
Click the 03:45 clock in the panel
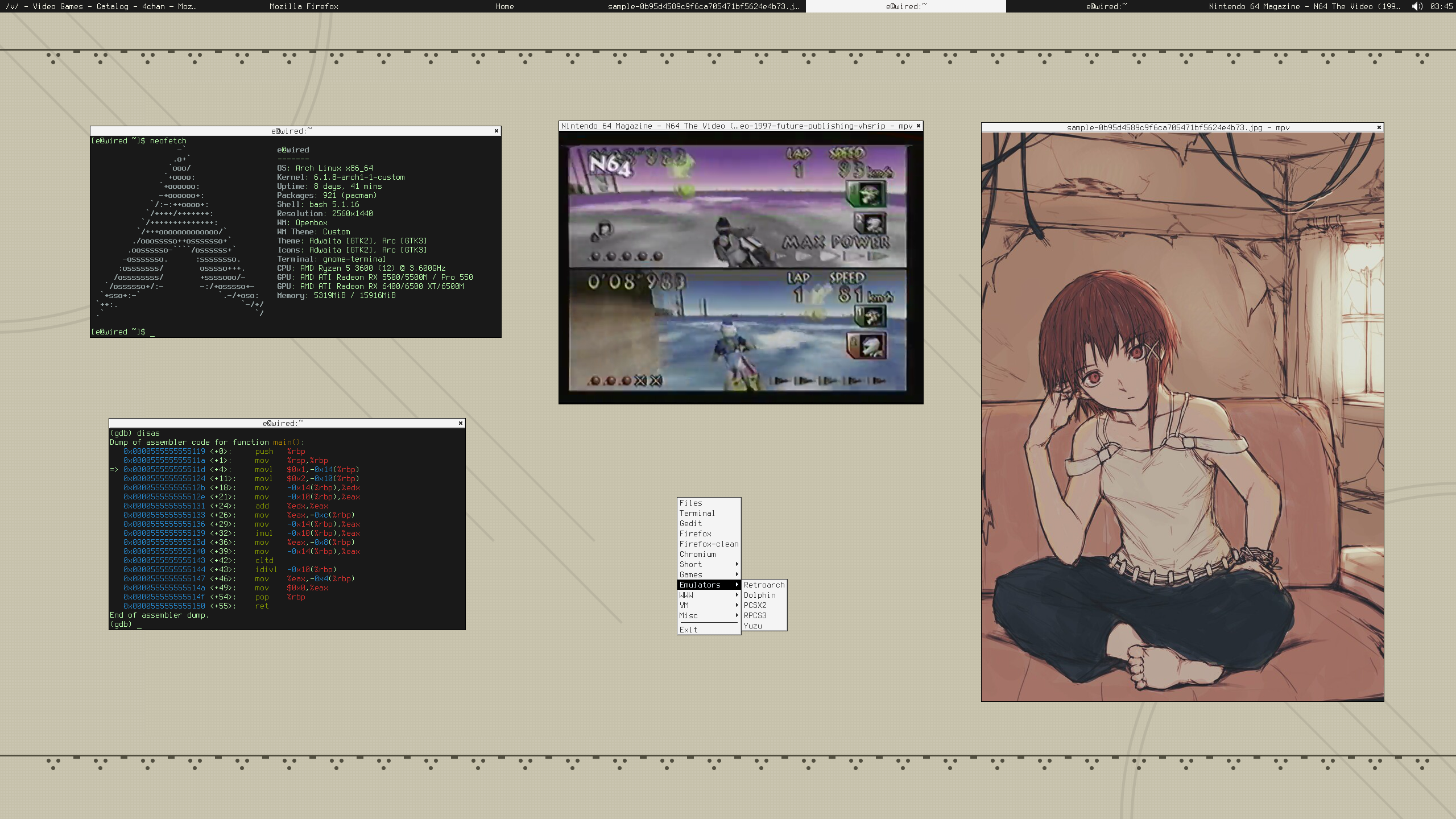pos(1441,6)
